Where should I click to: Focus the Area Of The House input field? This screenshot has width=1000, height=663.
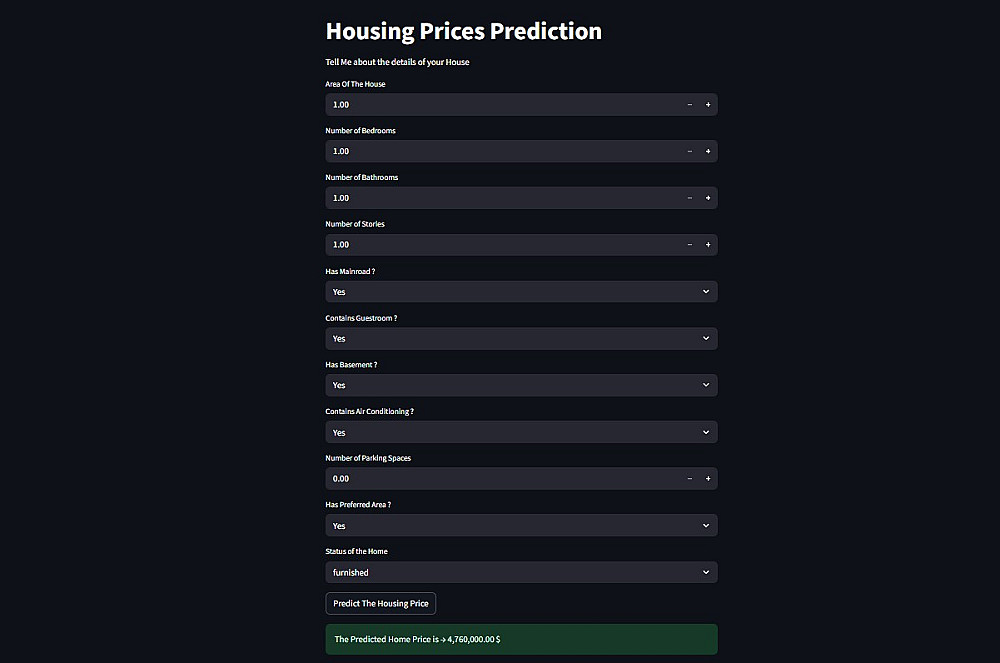coord(500,105)
